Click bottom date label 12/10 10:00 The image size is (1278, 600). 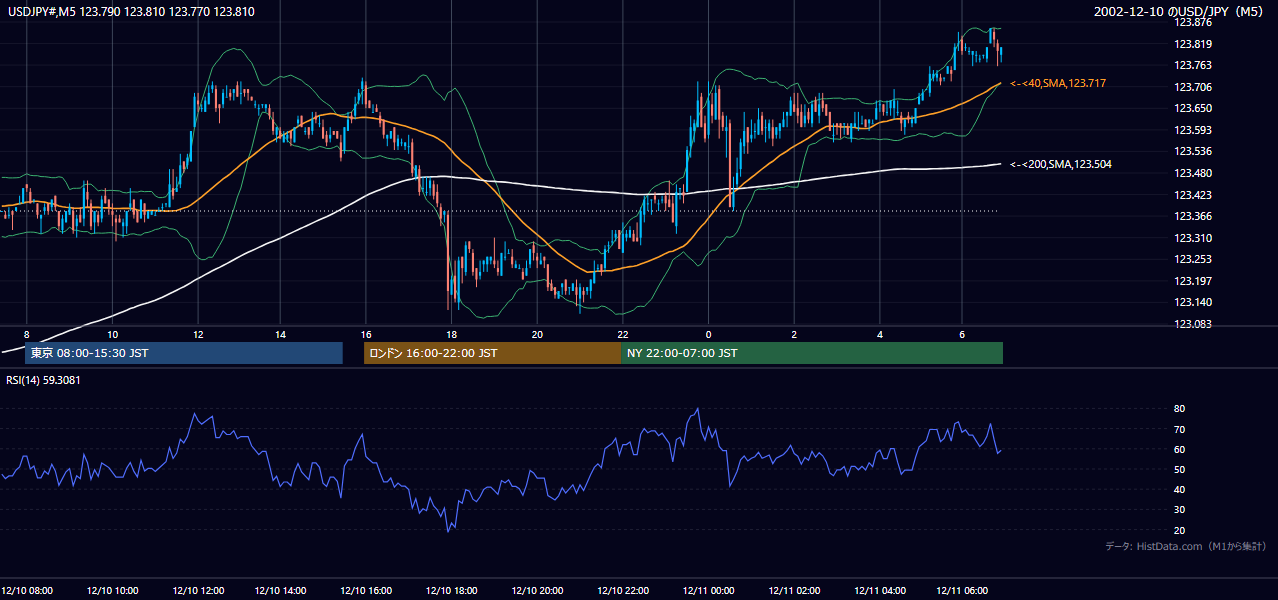point(112,591)
